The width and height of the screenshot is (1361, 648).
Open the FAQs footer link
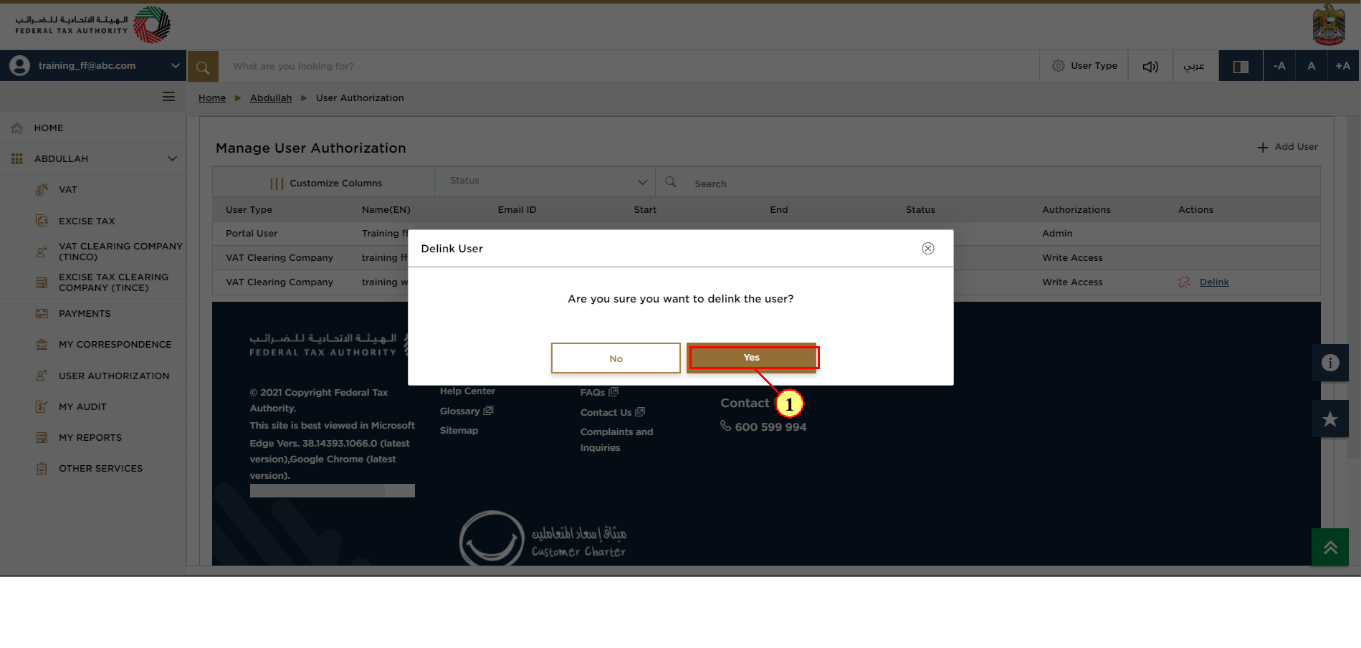tap(599, 392)
